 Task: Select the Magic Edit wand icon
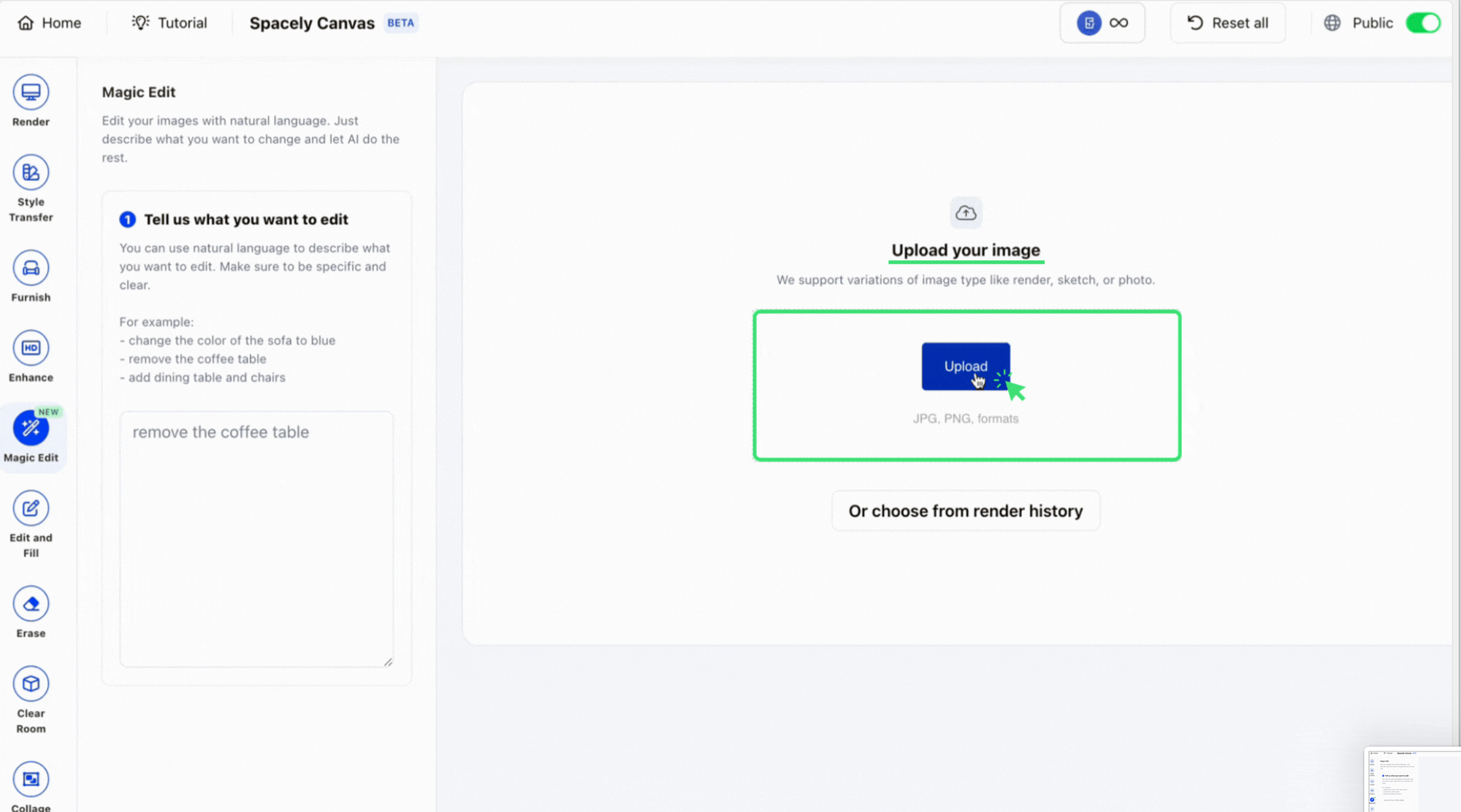pos(31,429)
